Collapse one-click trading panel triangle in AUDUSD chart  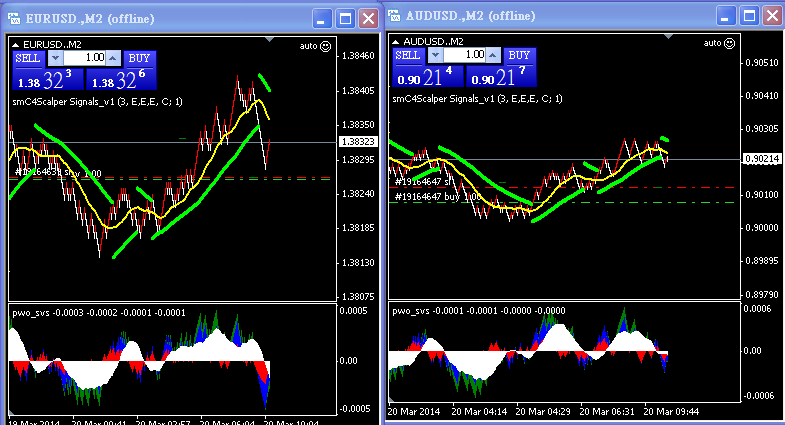point(396,42)
